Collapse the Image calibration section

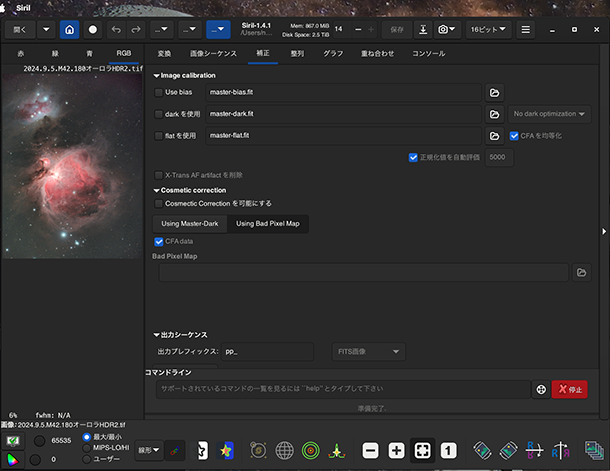coord(156,75)
